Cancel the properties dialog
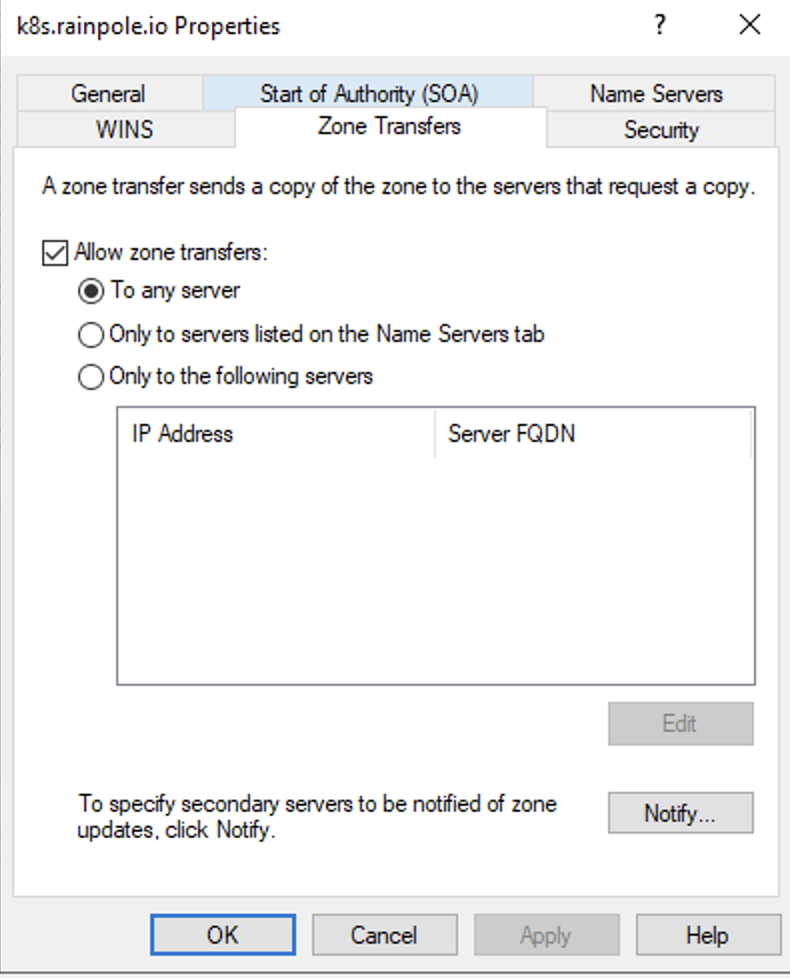The width and height of the screenshot is (790, 978). [x=384, y=935]
